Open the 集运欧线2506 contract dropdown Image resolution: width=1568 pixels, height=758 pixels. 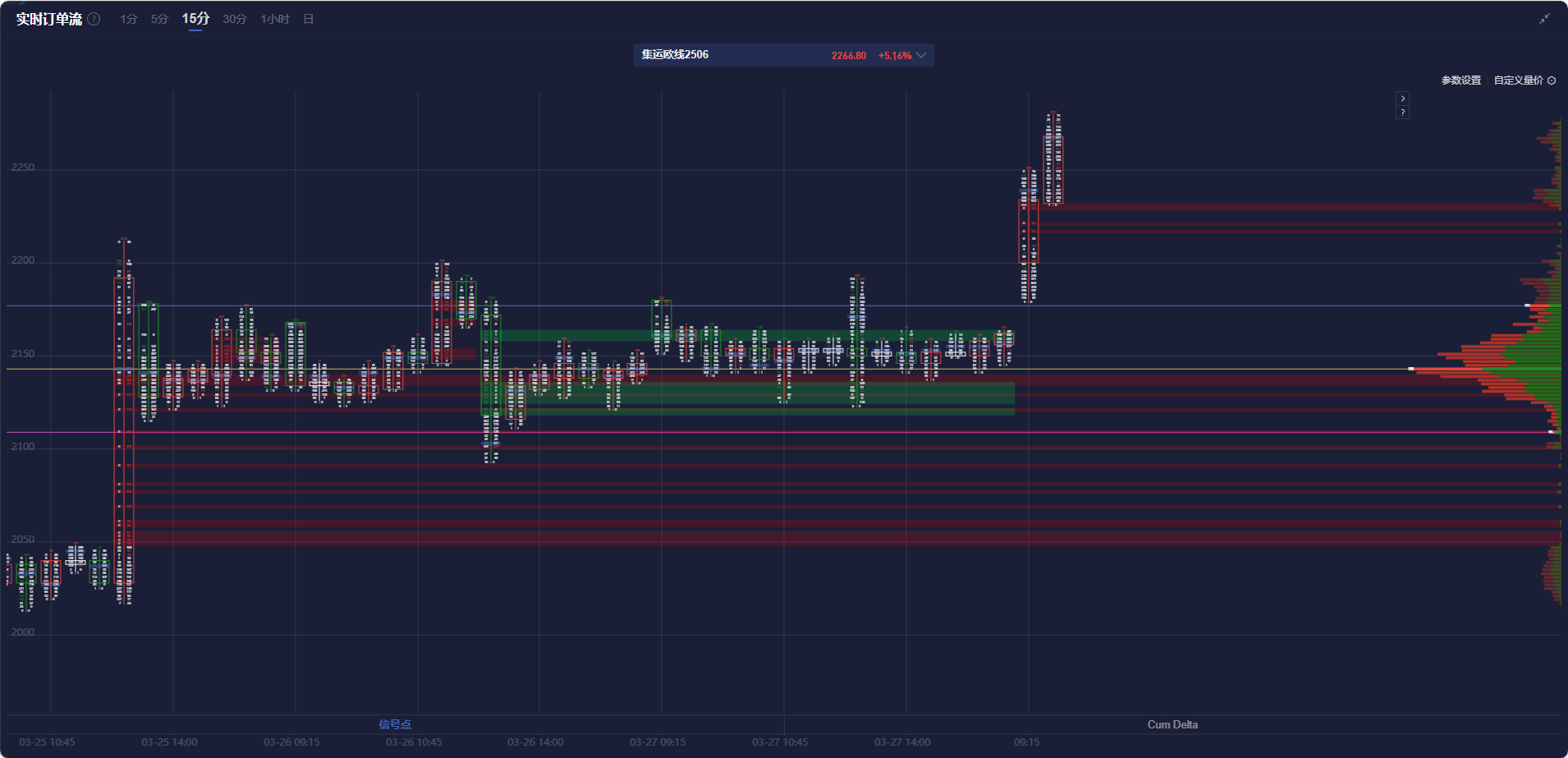tap(783, 55)
